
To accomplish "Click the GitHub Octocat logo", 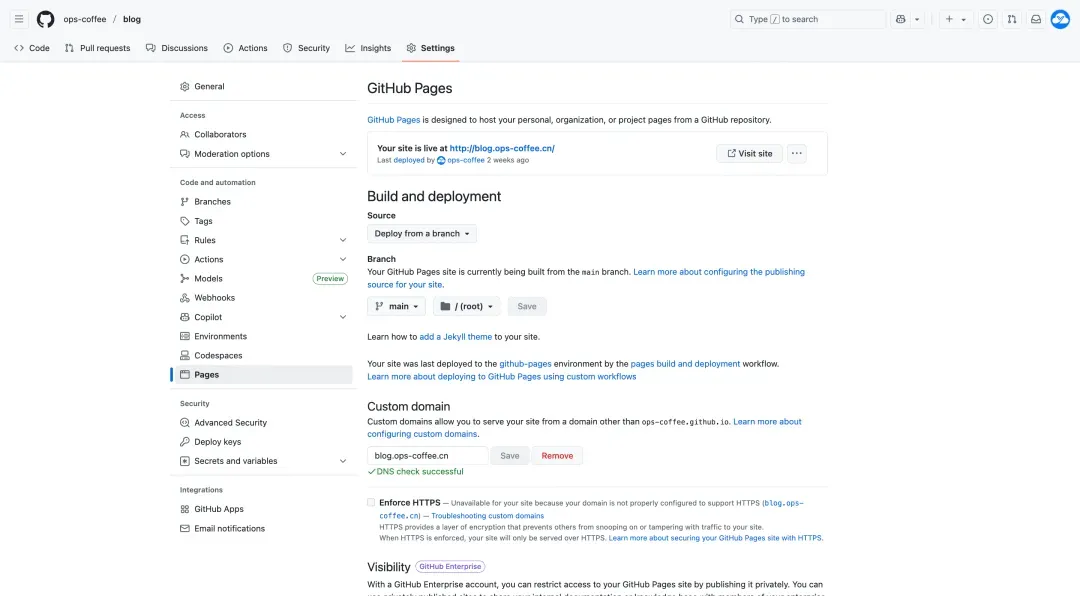I will click(45, 19).
